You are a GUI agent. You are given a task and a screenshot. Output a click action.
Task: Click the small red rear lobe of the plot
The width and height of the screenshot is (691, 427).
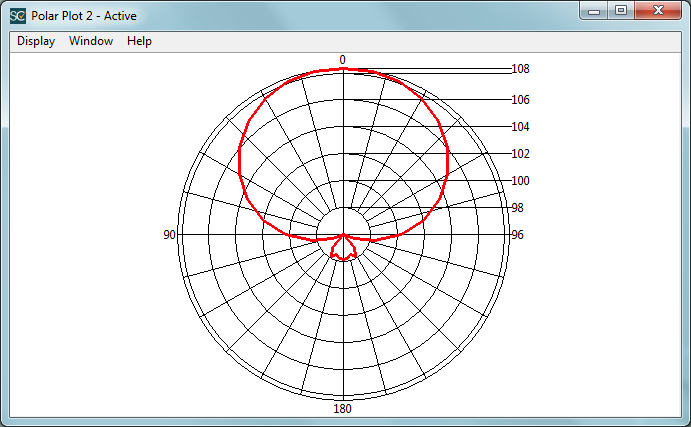(343, 248)
